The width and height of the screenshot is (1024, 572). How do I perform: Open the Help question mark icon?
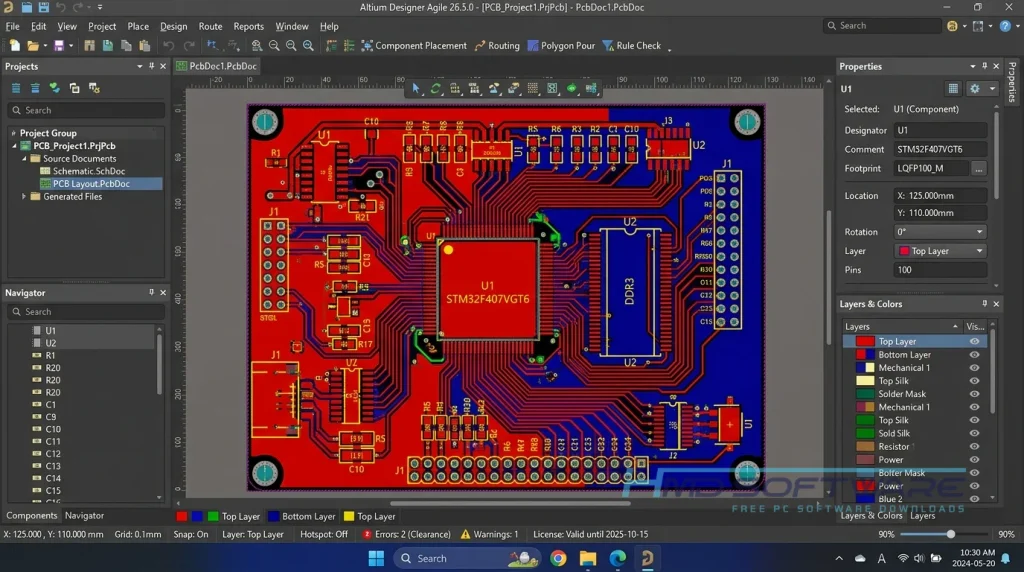1005,25
